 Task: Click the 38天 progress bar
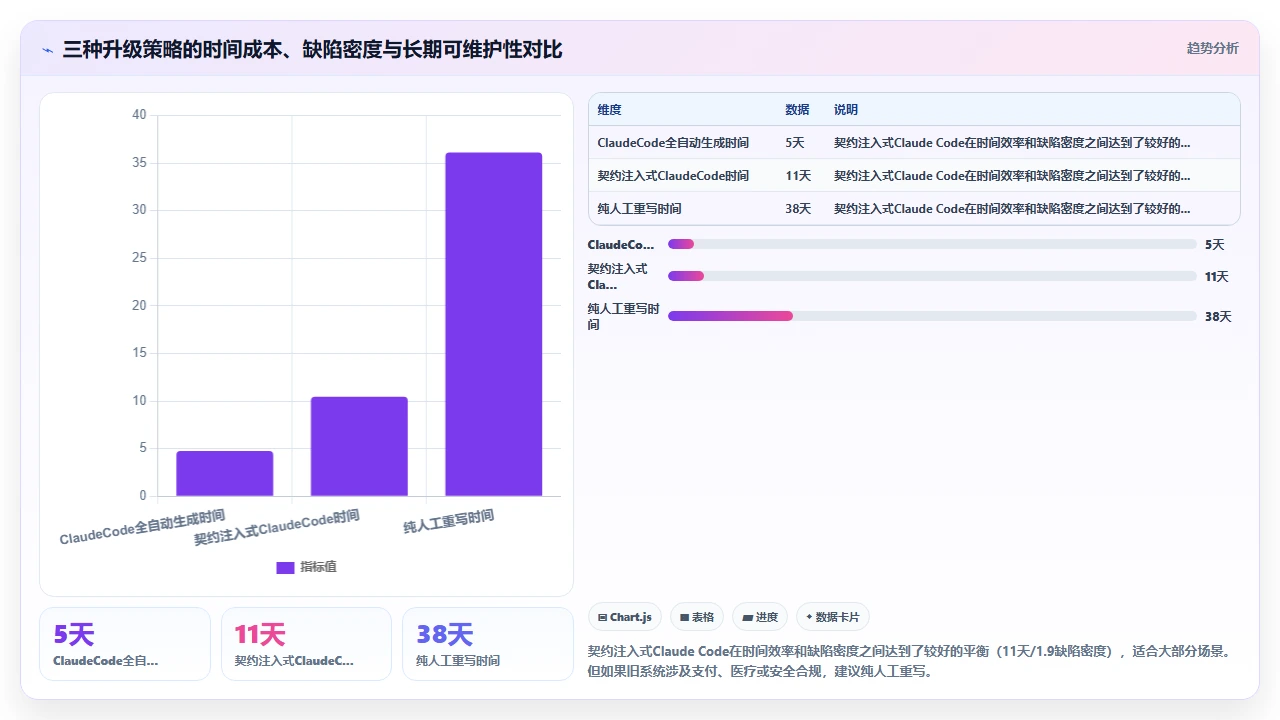932,316
